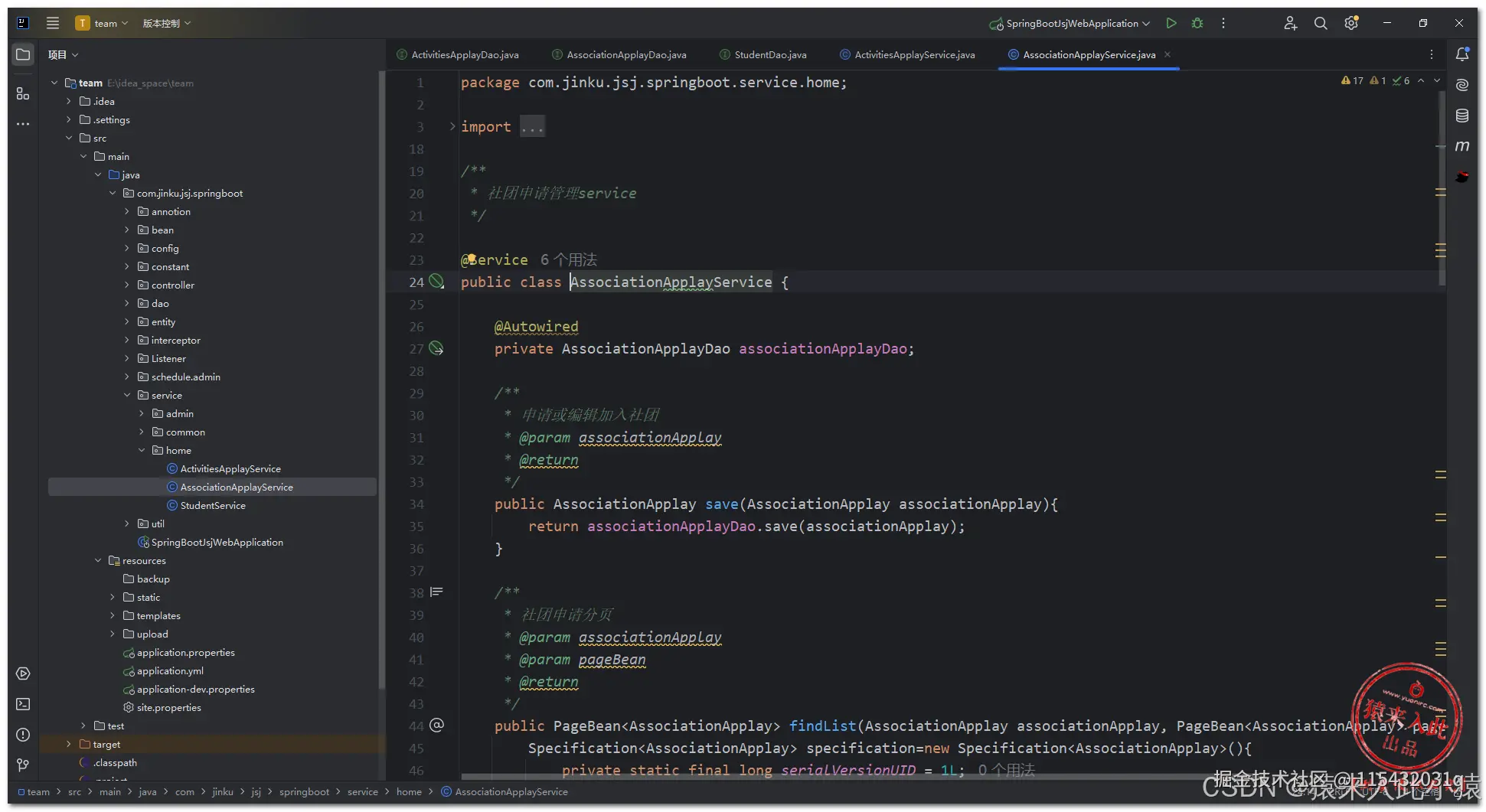Open ActivitiesApplayService in project tree
The image size is (1486, 812).
(230, 468)
